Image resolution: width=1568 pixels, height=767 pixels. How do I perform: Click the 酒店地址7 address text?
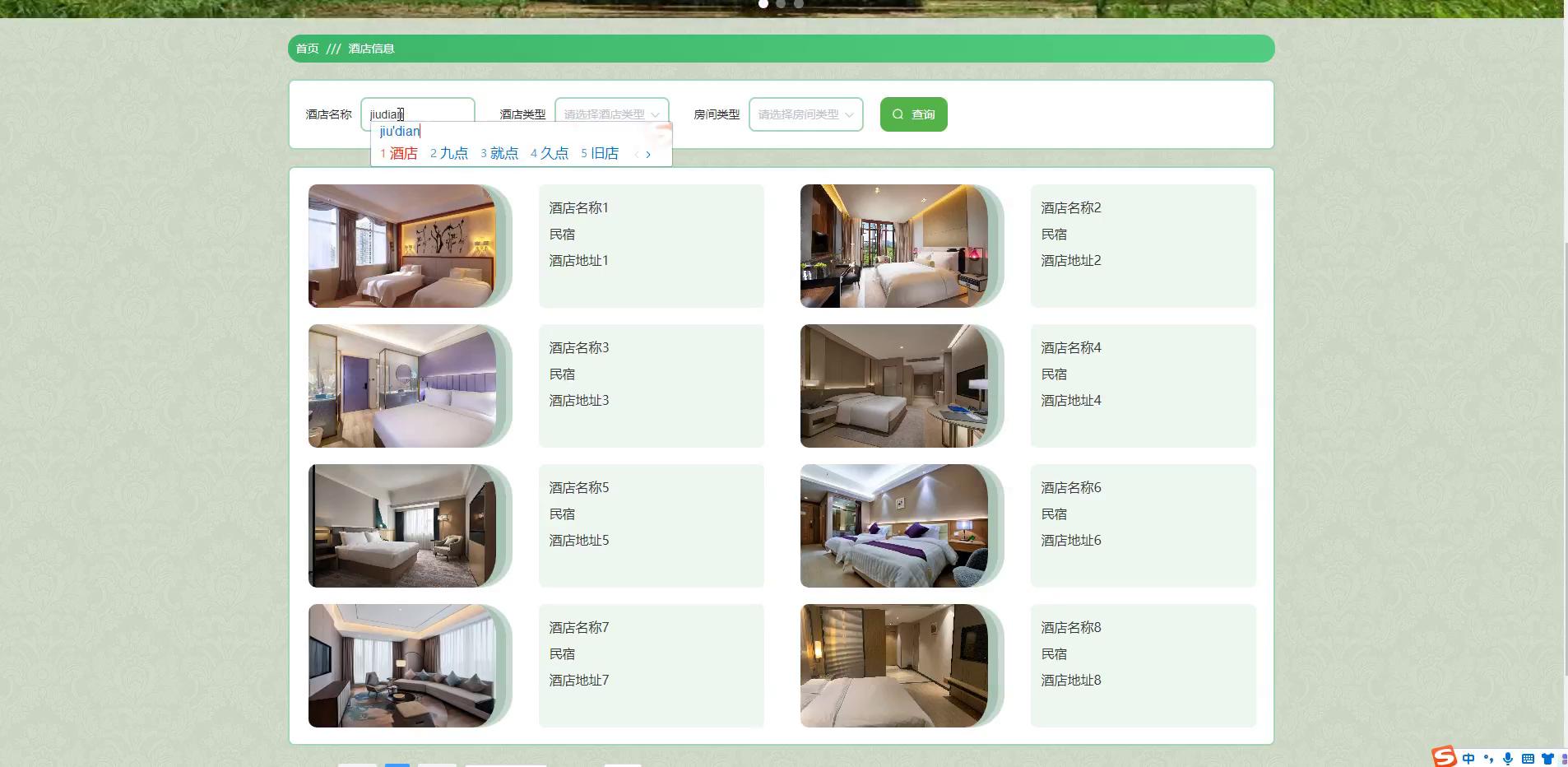pos(579,681)
